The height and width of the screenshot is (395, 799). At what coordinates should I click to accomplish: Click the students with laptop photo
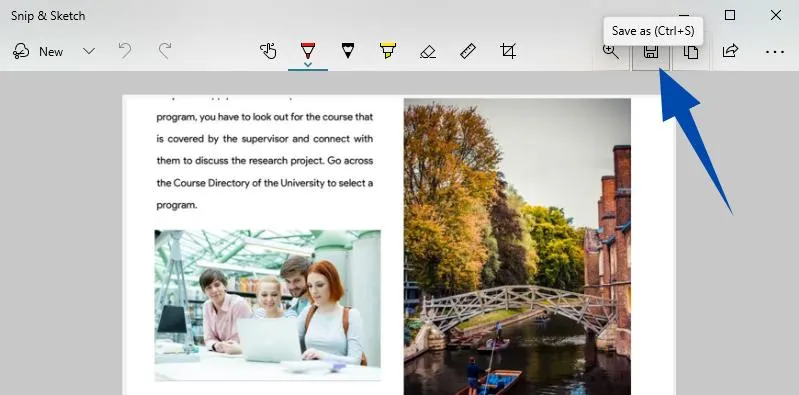268,305
